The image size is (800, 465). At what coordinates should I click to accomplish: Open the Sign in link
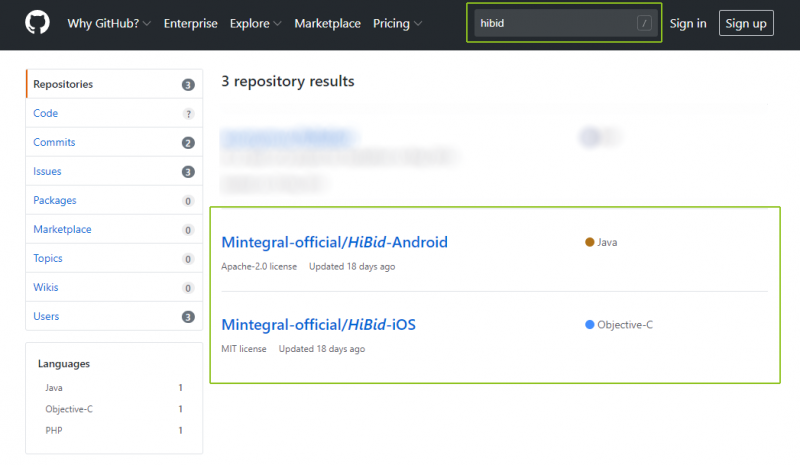688,23
